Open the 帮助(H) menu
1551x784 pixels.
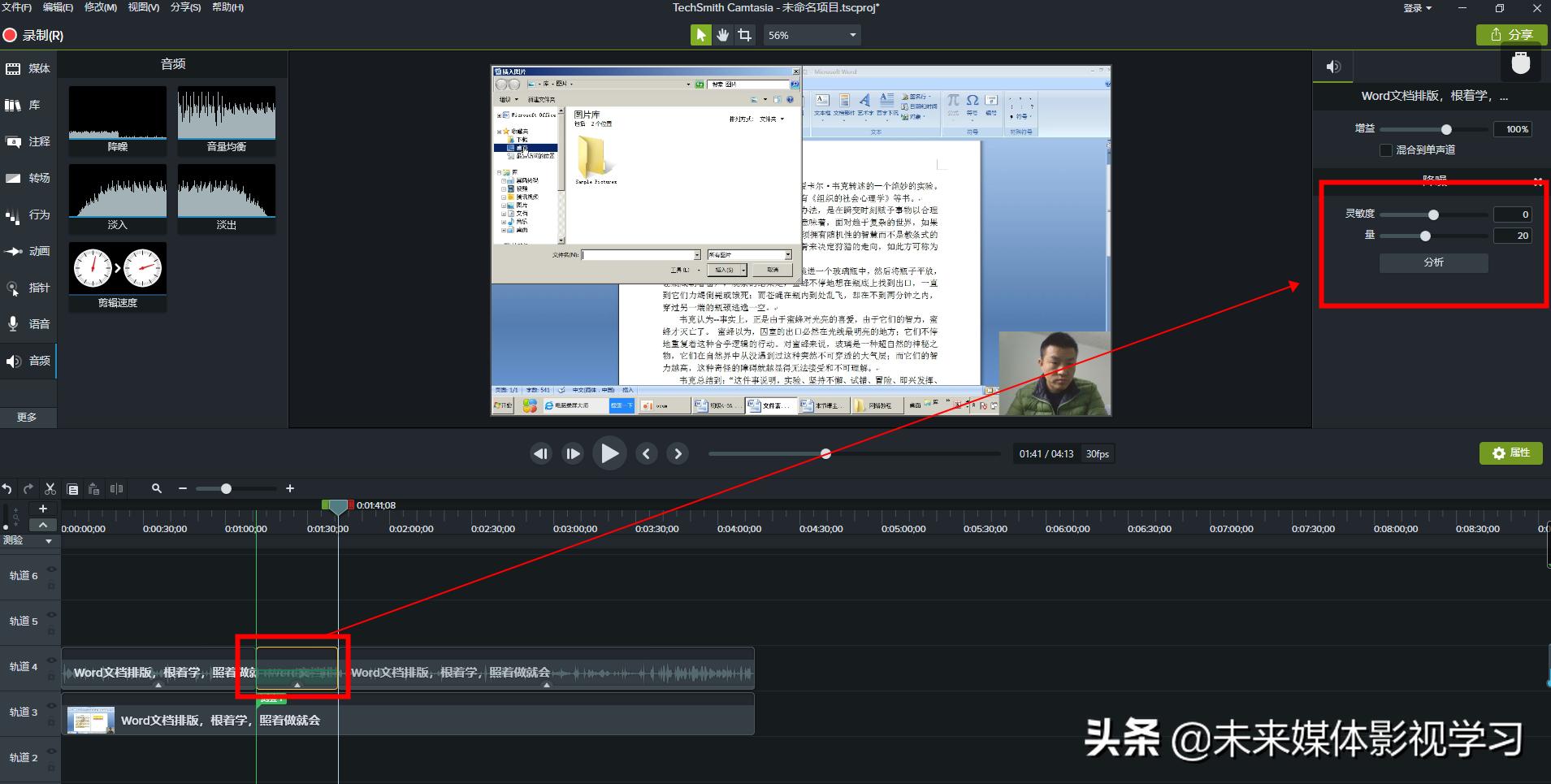227,7
